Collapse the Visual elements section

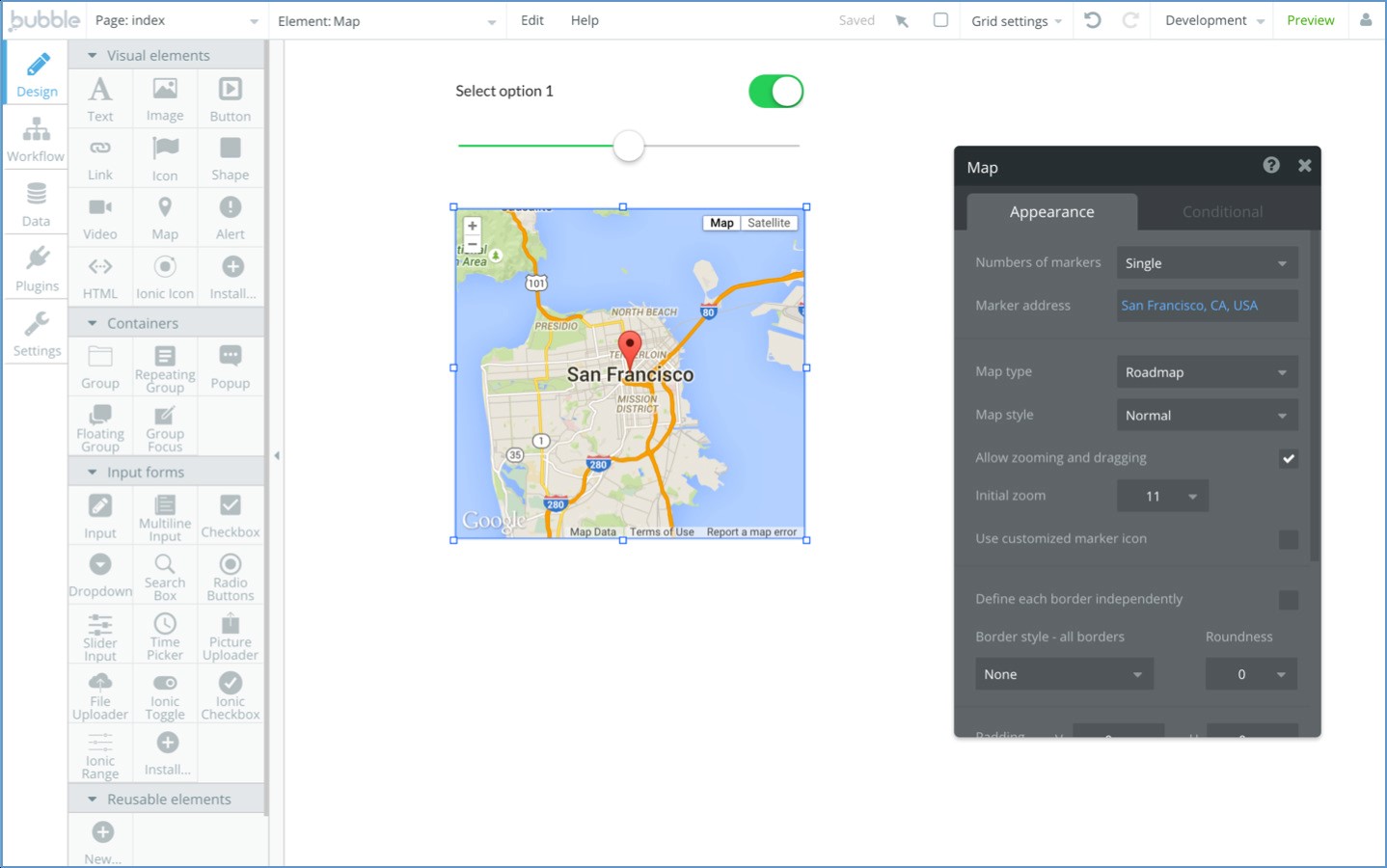pyautogui.click(x=93, y=56)
